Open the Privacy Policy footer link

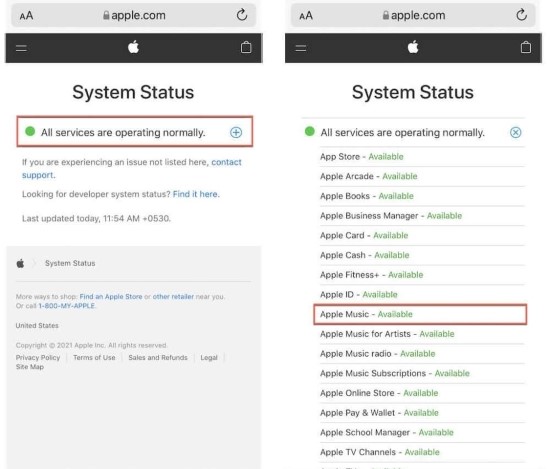(38, 357)
